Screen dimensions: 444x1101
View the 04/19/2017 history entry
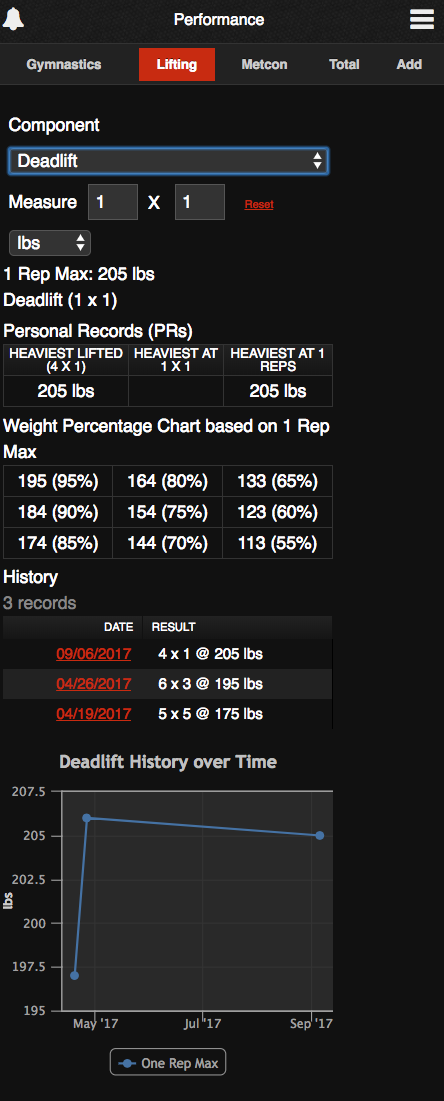(93, 714)
